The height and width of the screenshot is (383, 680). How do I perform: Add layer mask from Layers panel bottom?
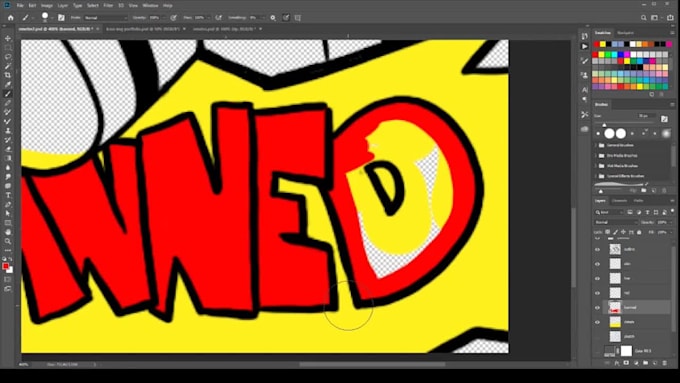(x=626, y=363)
